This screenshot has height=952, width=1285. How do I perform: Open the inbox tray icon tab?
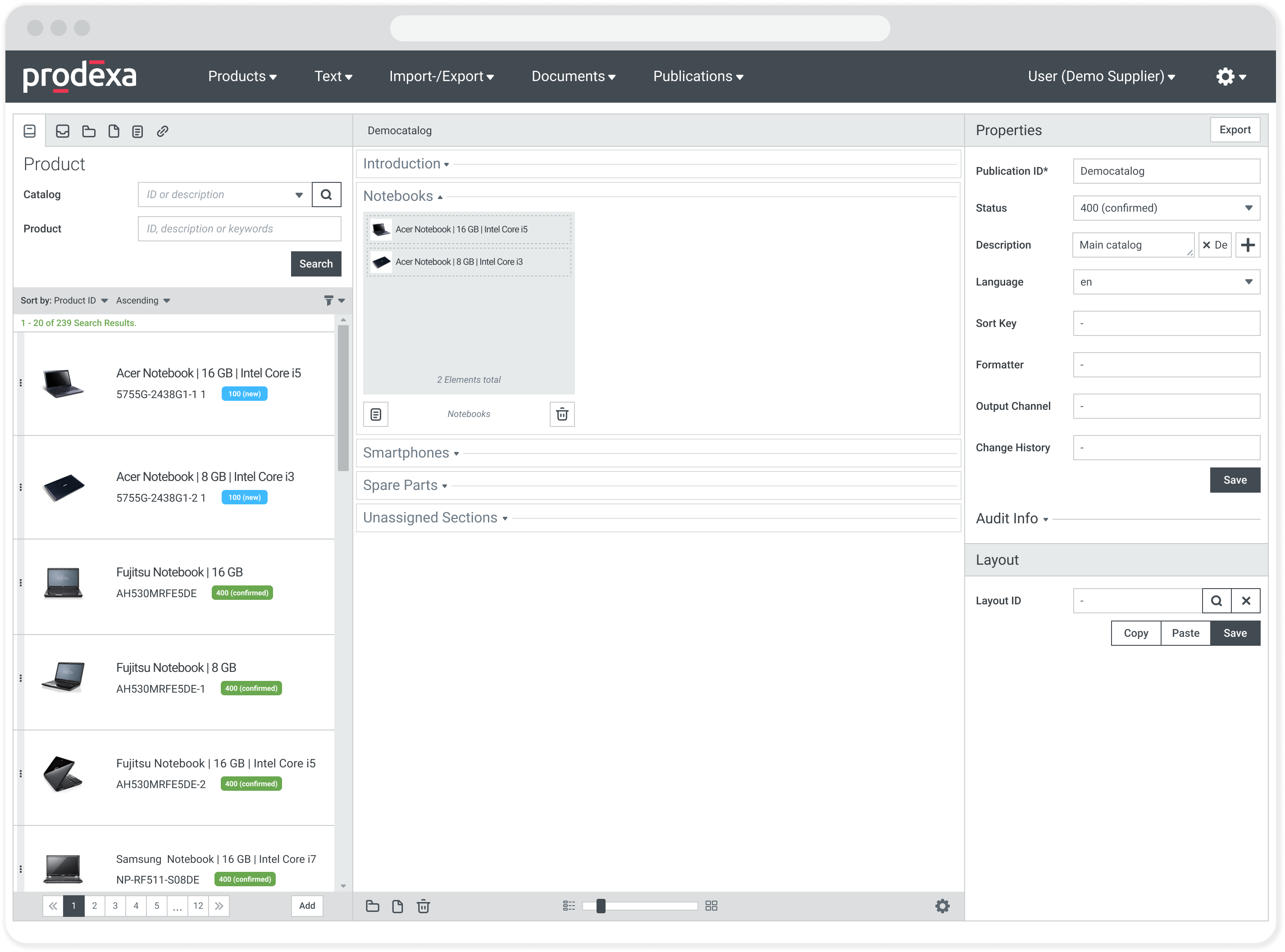62,131
